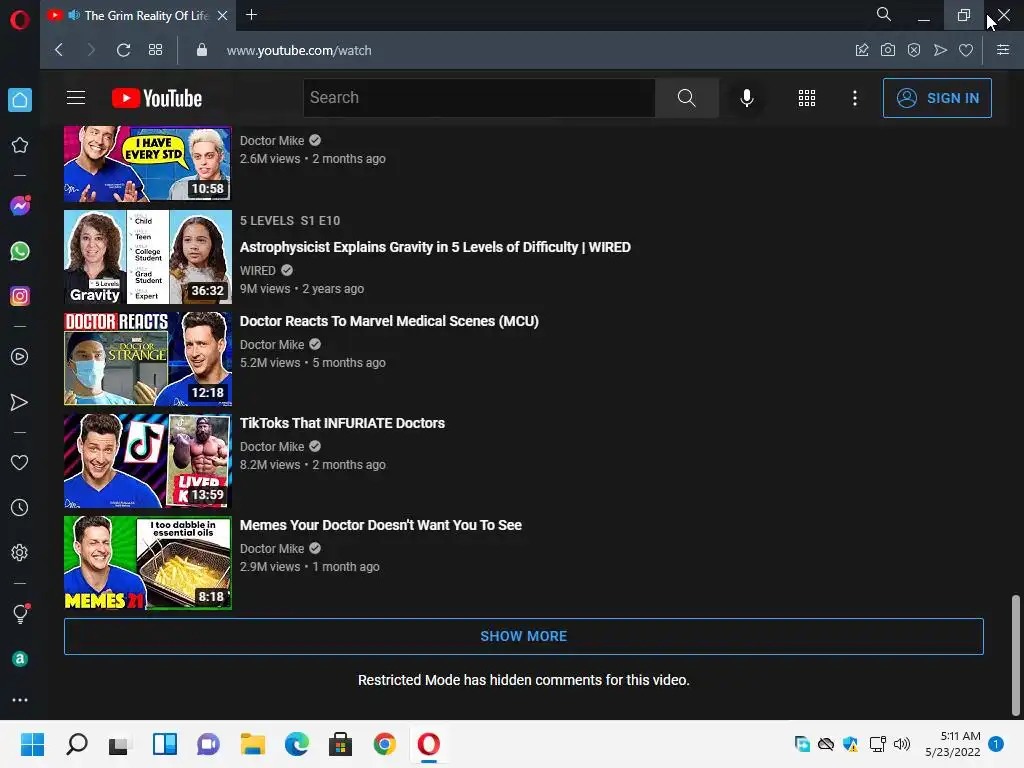Focus the YouTube Search field
The width and height of the screenshot is (1024, 768).
479,98
